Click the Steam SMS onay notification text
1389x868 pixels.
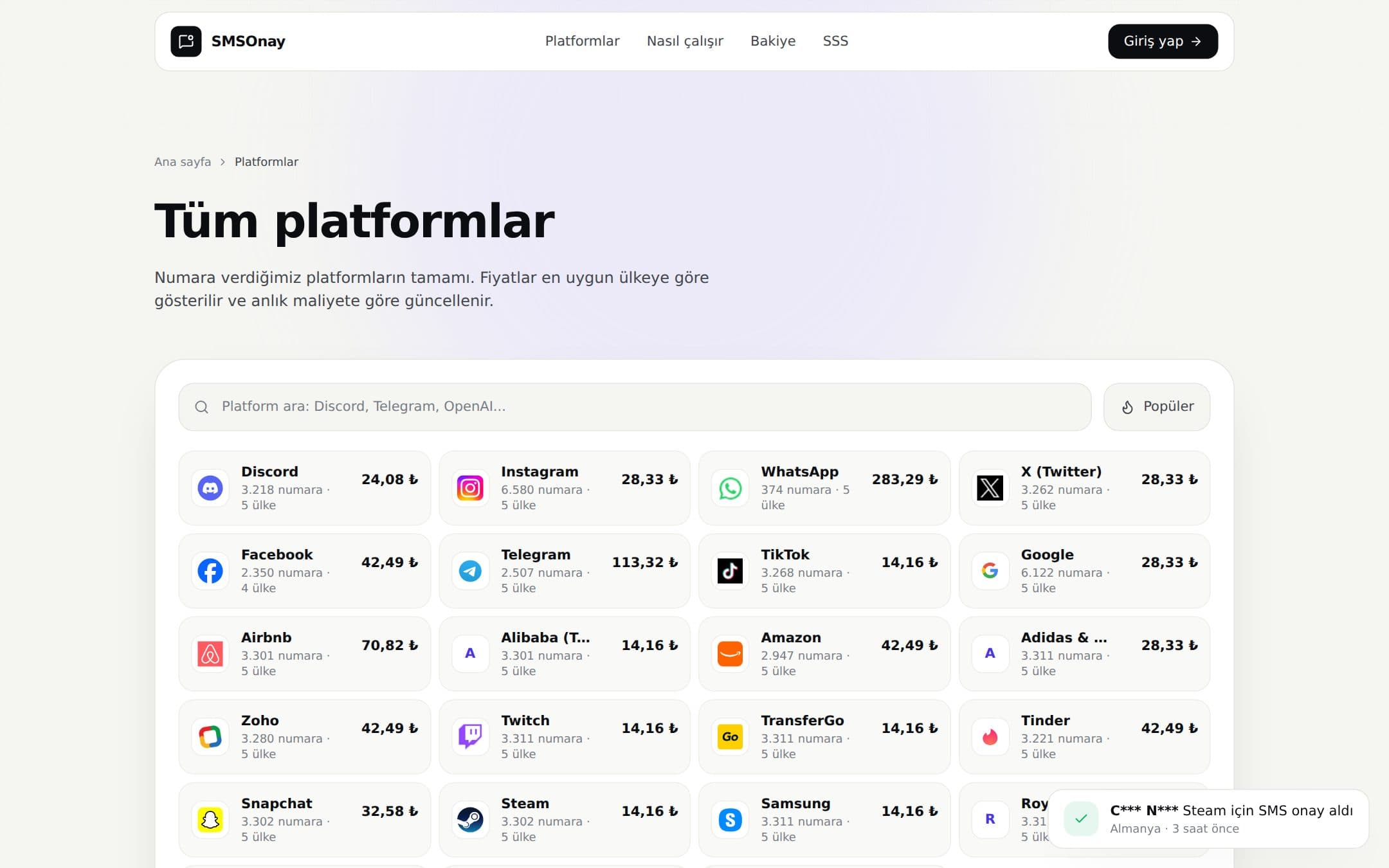point(1231,811)
